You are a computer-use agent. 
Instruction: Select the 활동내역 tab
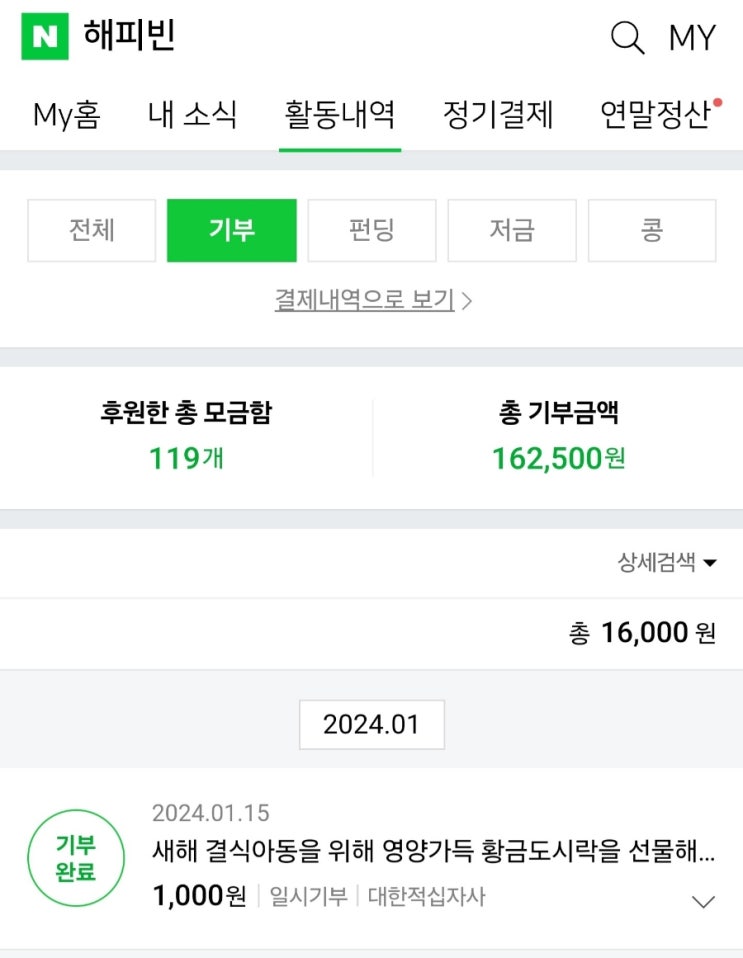click(x=340, y=115)
